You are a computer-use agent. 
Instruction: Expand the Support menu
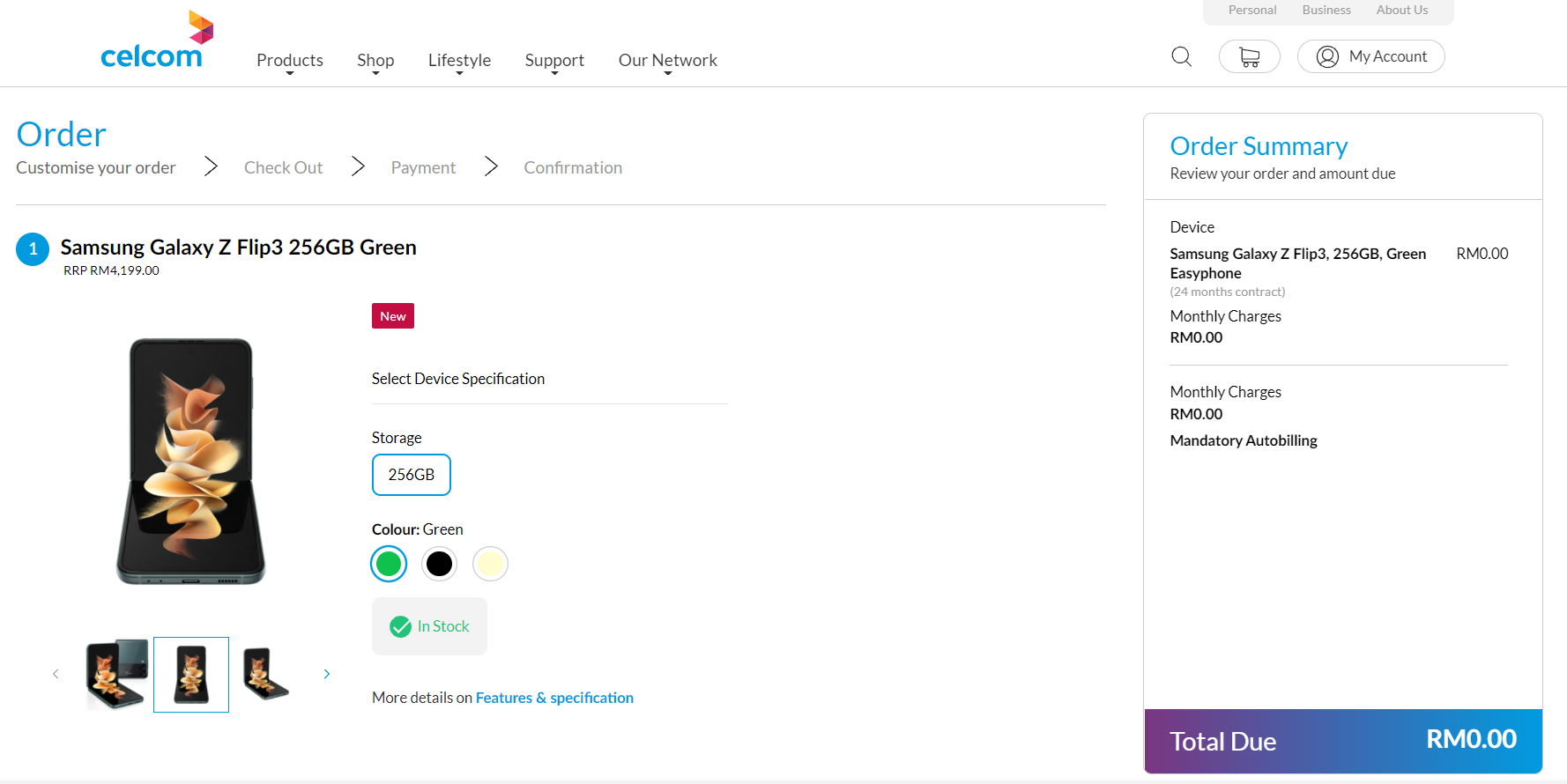[554, 61]
